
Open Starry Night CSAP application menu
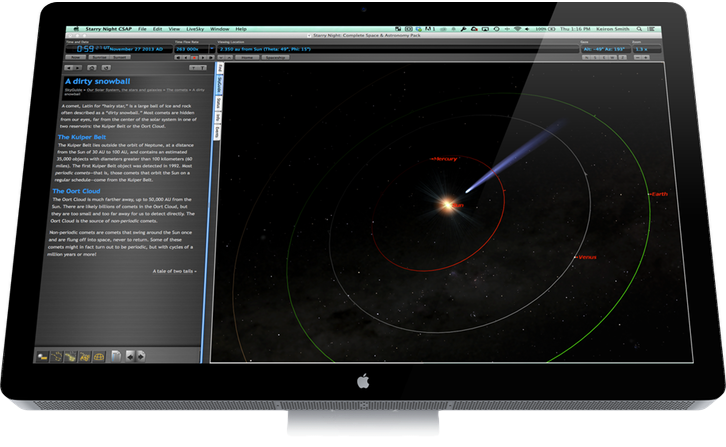pyautogui.click(x=108, y=29)
